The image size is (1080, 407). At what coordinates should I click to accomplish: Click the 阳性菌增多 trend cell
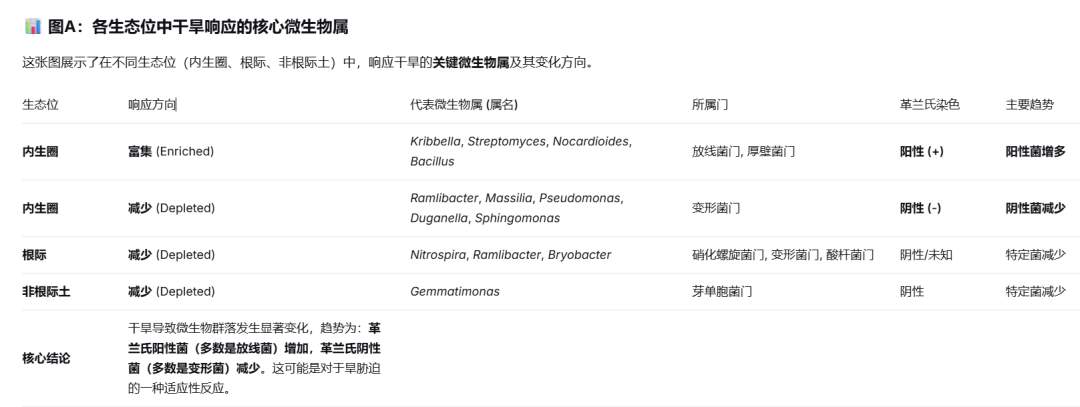[1035, 152]
